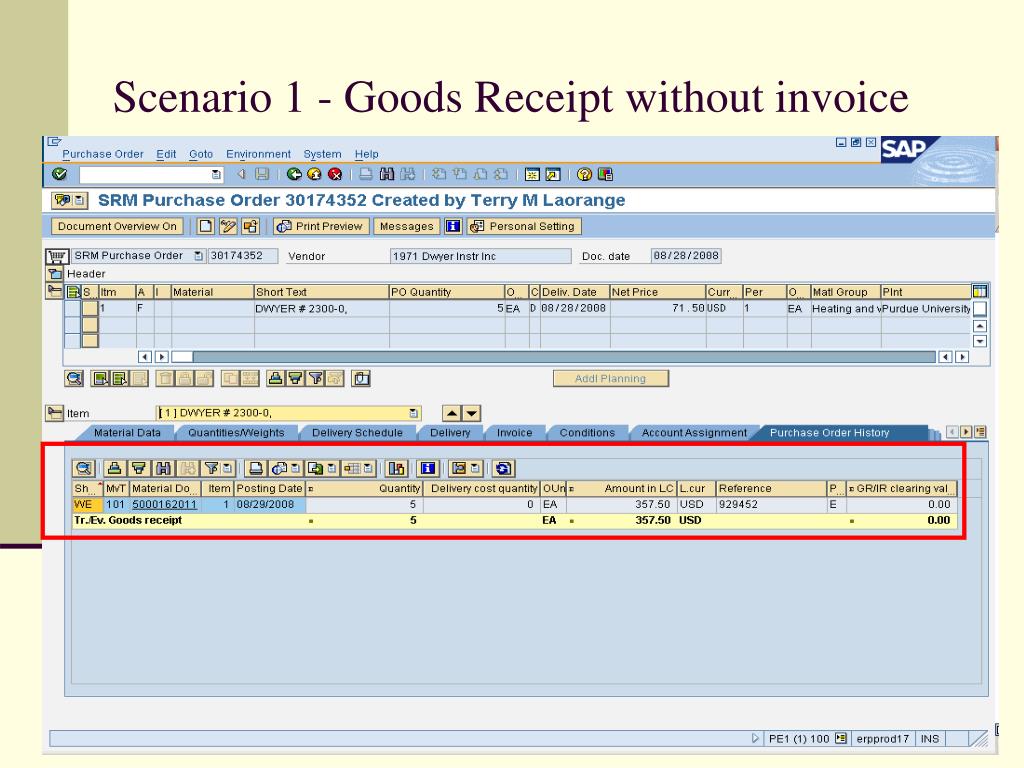
Task: Collapse the Item detail section expander
Action: pyautogui.click(x=55, y=413)
